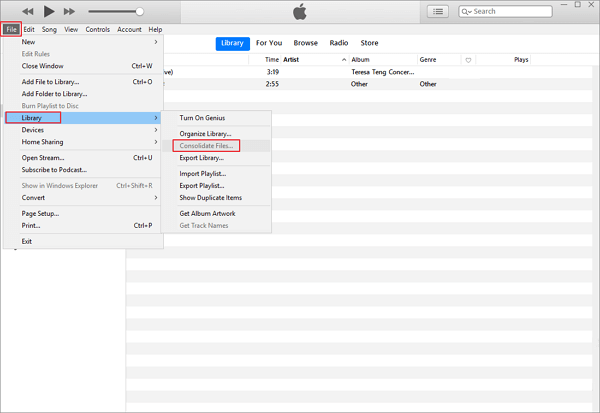Choose Subscribe to Podcast
600x413 pixels.
pos(83,170)
